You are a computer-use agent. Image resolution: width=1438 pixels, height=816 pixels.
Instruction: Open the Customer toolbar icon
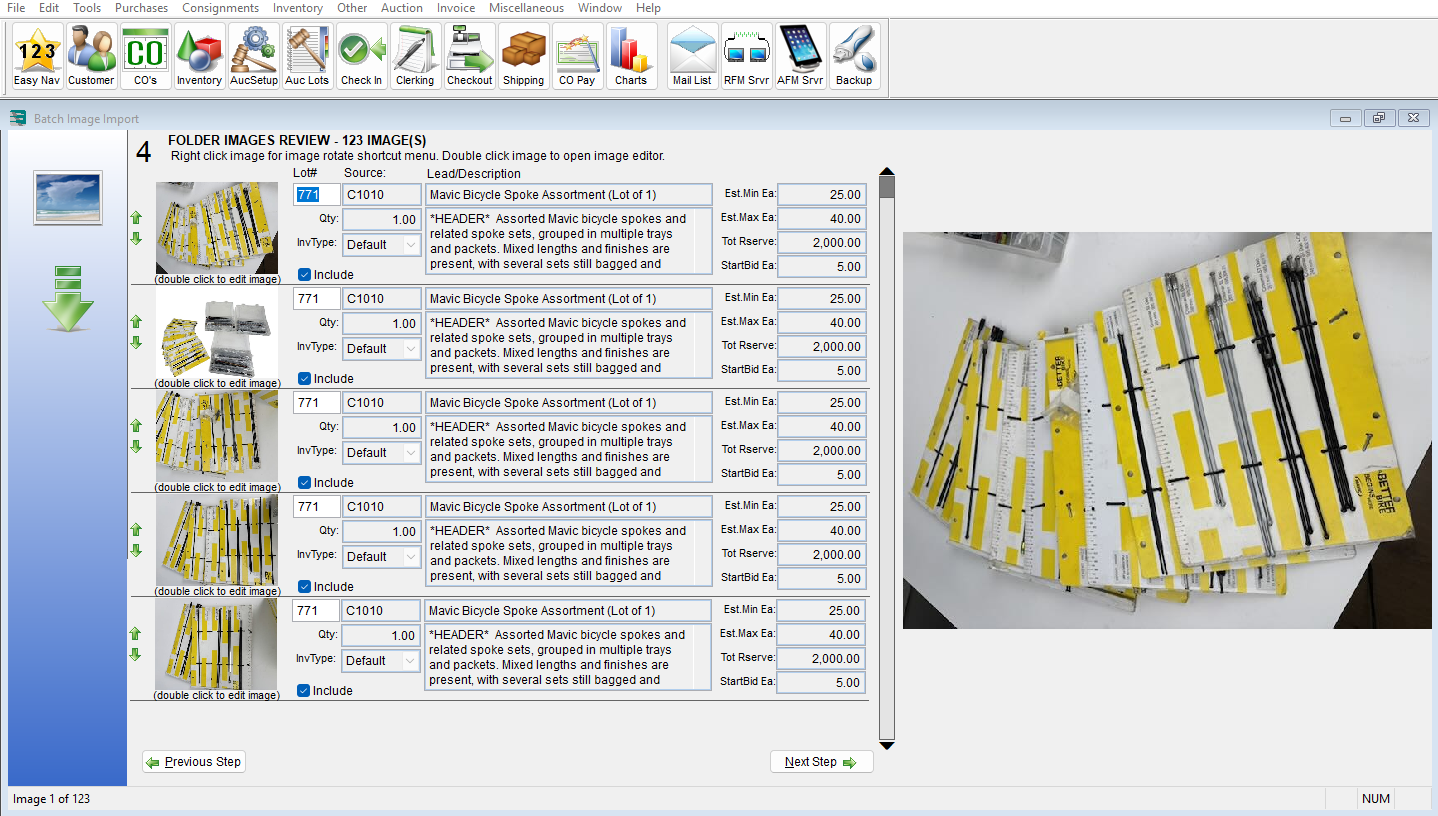[92, 57]
